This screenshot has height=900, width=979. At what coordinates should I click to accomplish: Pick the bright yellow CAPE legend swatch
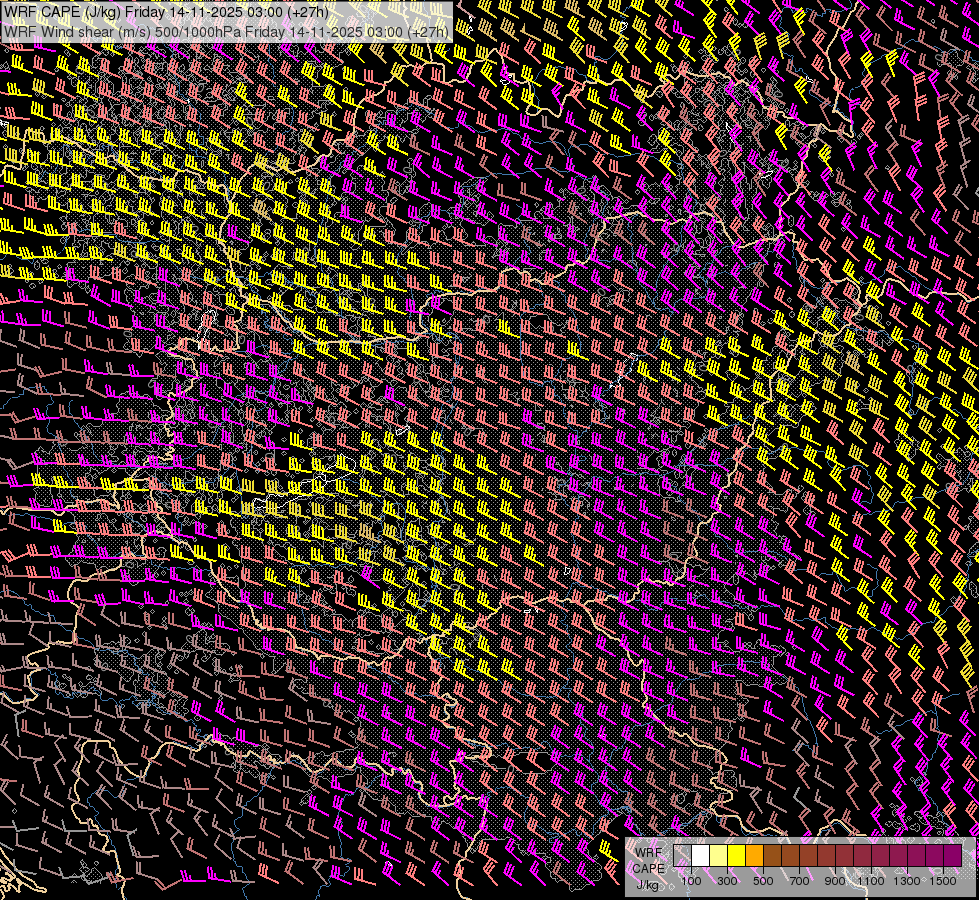[737, 855]
